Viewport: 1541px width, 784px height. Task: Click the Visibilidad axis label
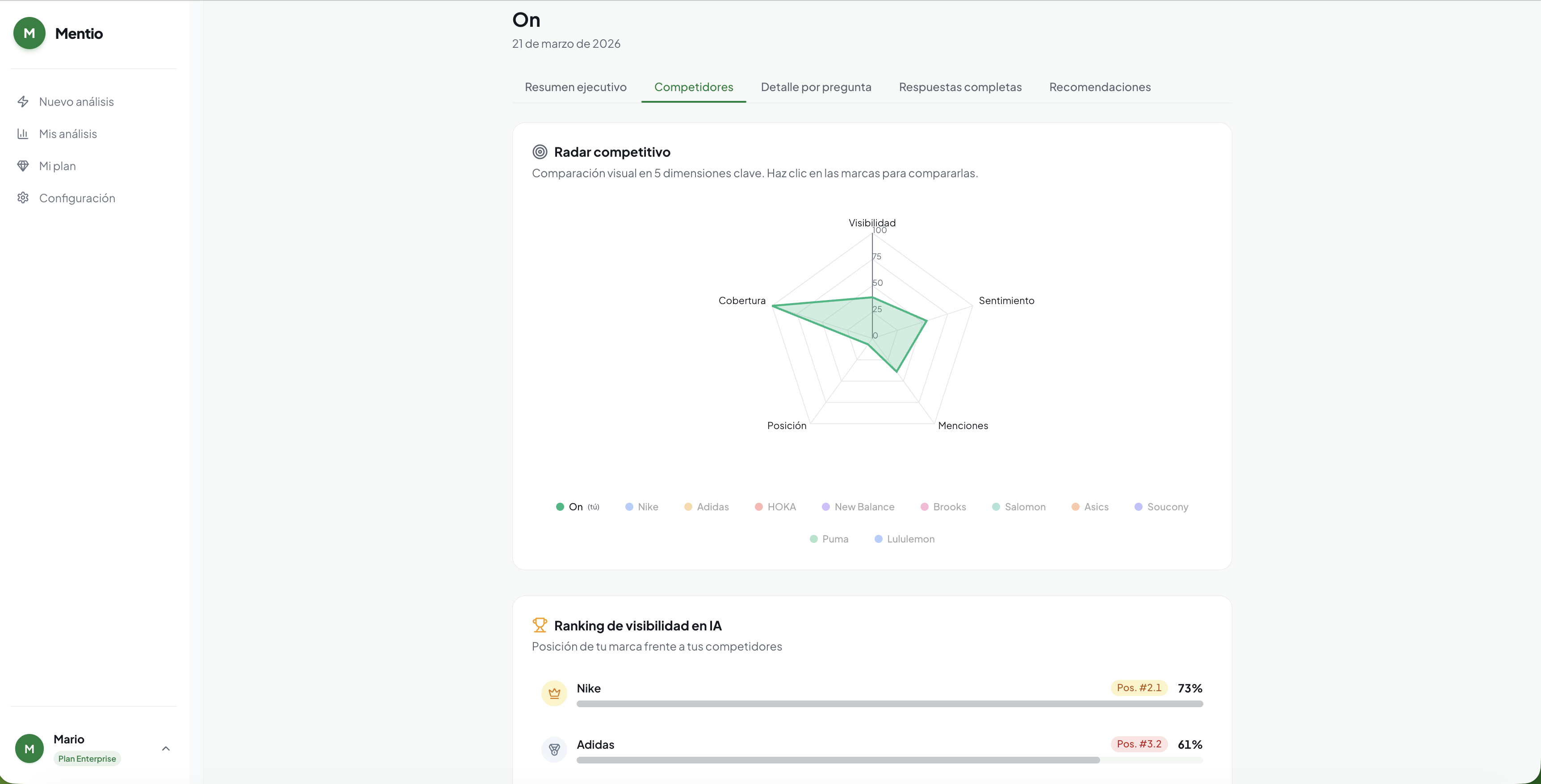pyautogui.click(x=872, y=222)
